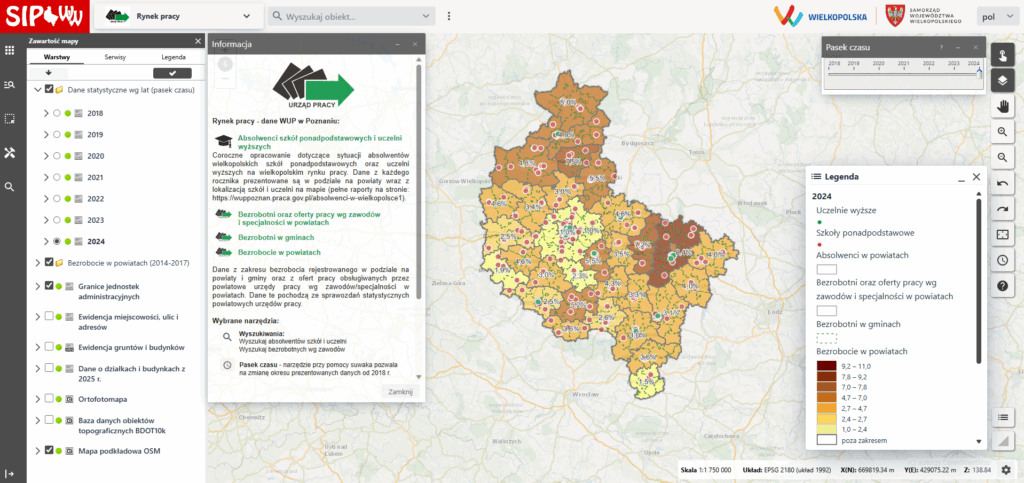Image resolution: width=1024 pixels, height=483 pixels.
Task: Uncheck Bezrobocie w powiatach (2014-2017) group
Action: (49, 262)
